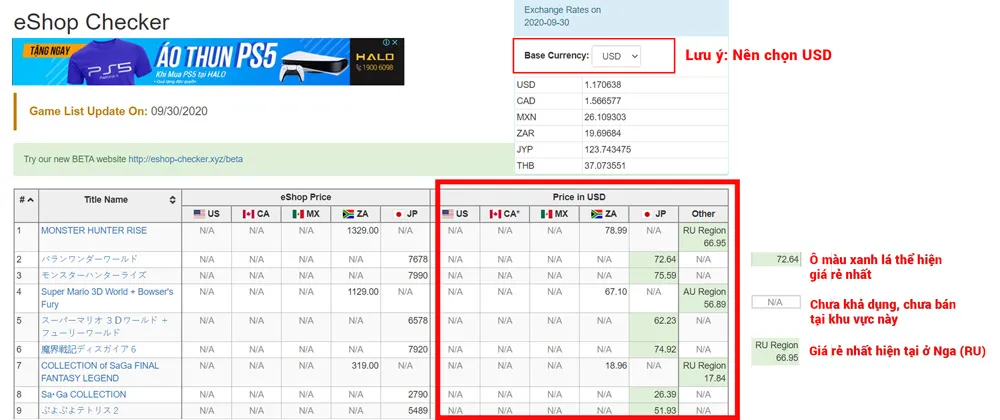Open the Sa·Ga COLLECTION title link

[x=84, y=395]
